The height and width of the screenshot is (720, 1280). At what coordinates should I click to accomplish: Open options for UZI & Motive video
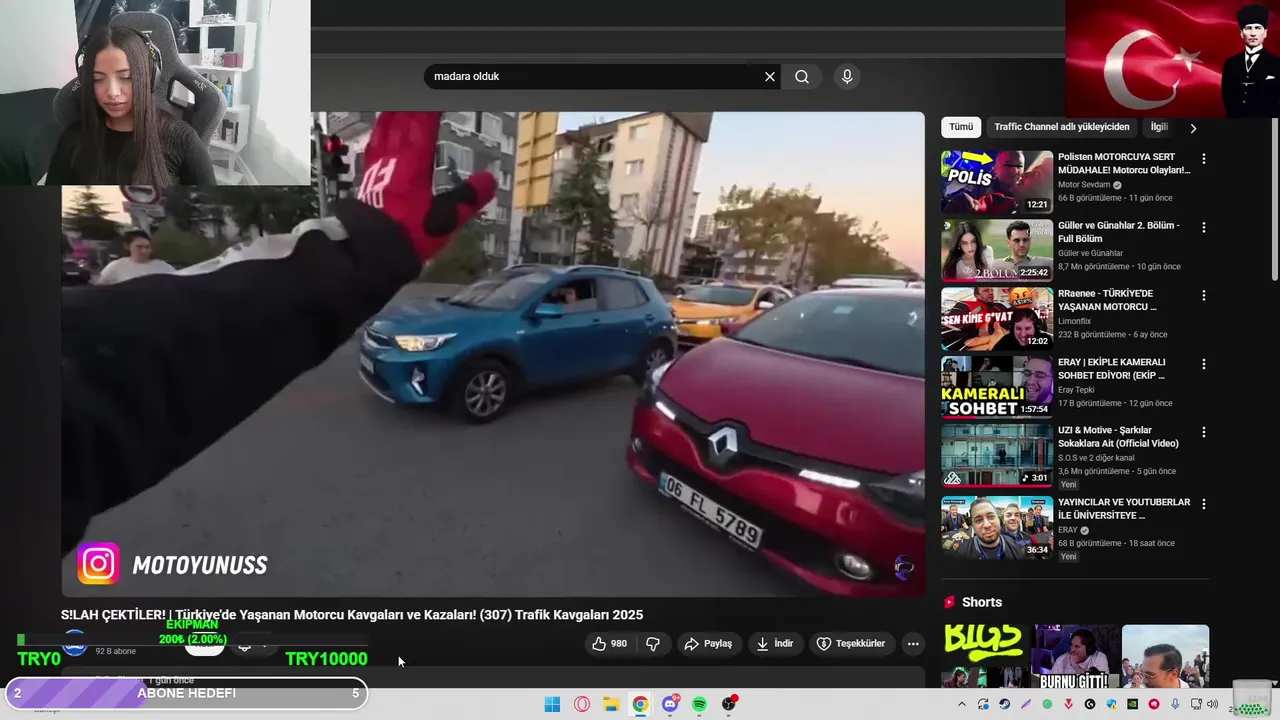coord(1204,432)
